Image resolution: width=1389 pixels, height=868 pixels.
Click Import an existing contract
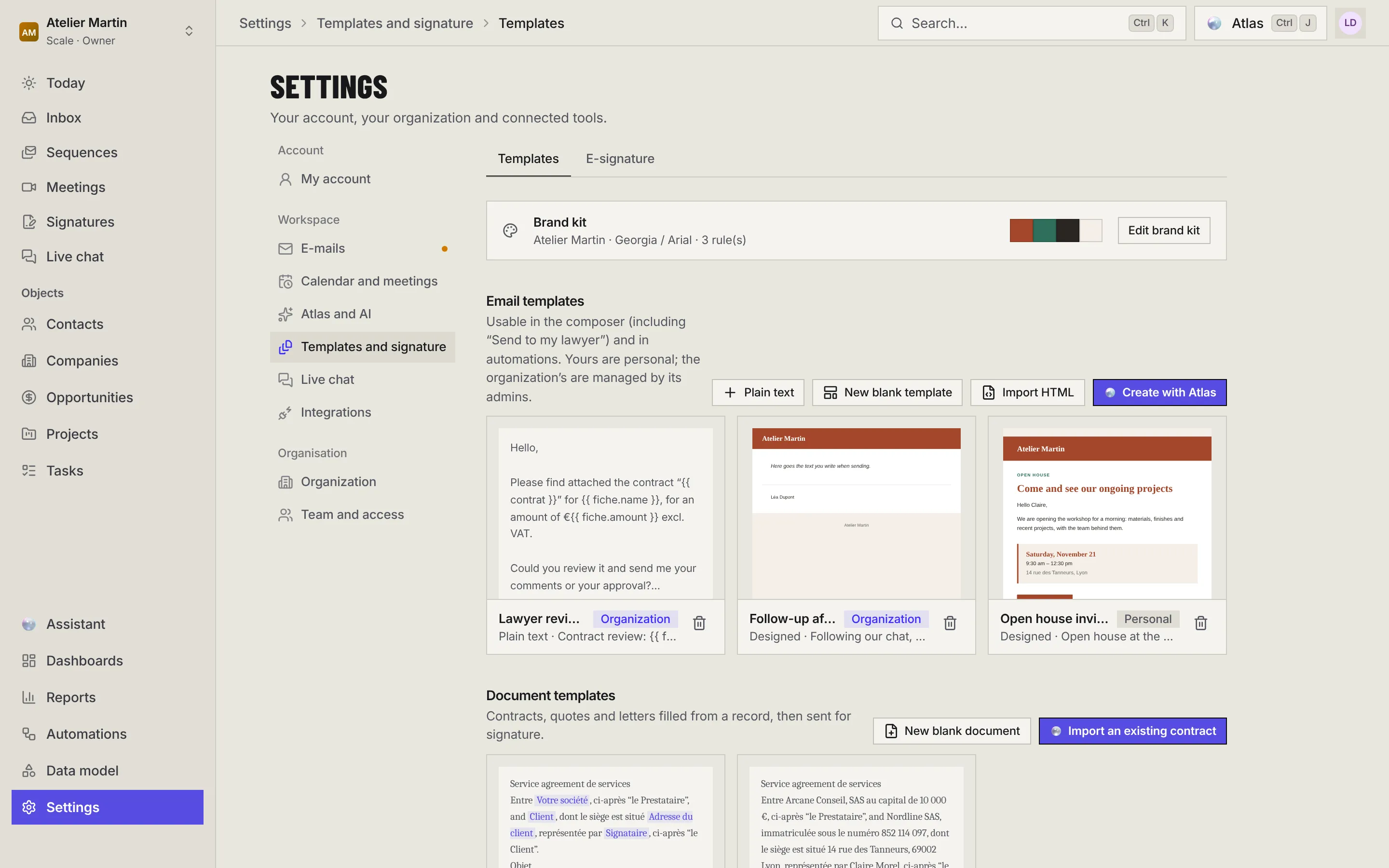pyautogui.click(x=1132, y=731)
